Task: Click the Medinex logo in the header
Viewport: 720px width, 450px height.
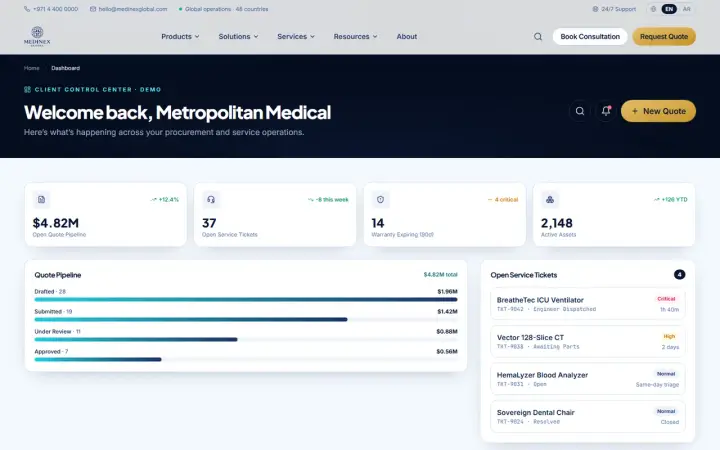Action: (x=37, y=36)
